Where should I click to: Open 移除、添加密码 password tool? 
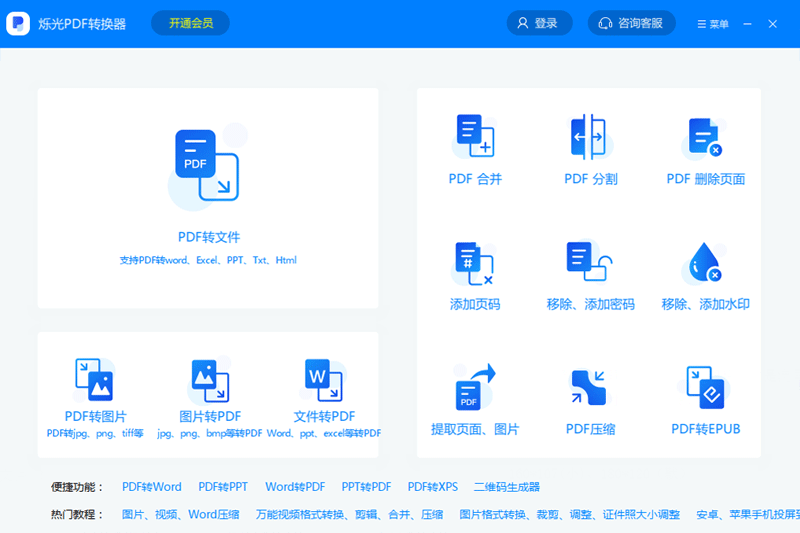[x=590, y=262]
